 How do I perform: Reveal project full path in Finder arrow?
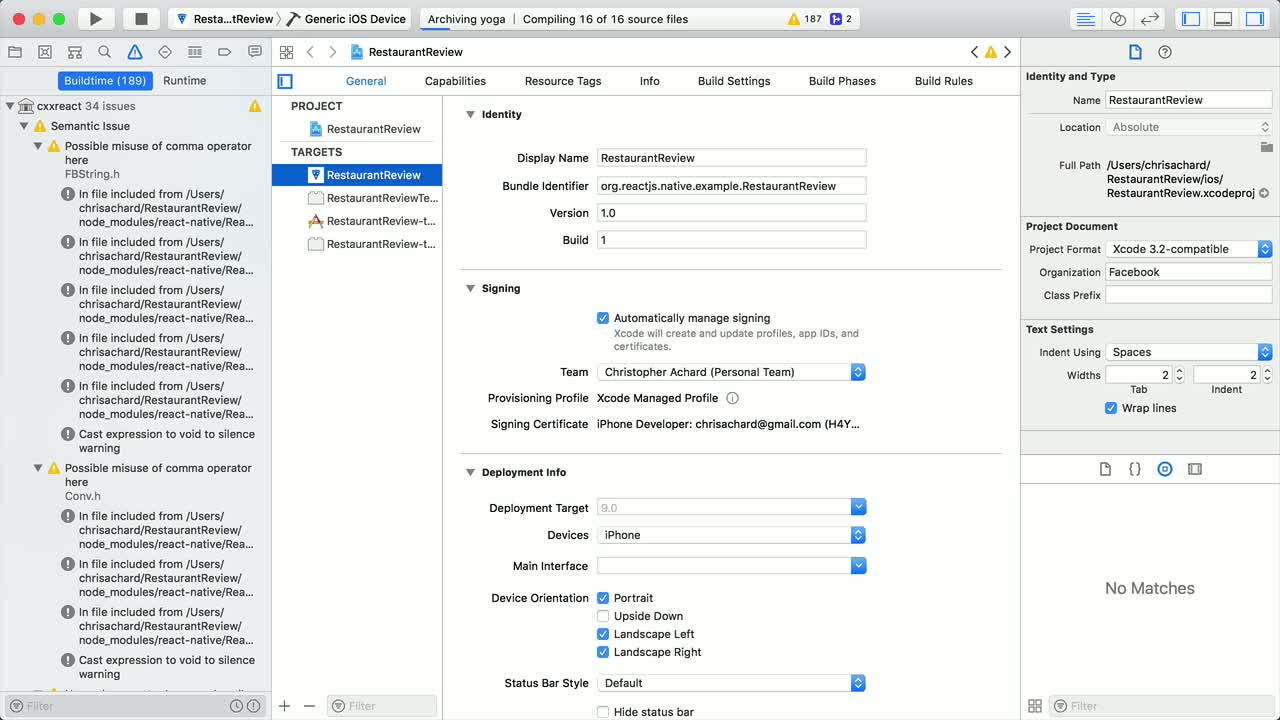[x=1264, y=193]
